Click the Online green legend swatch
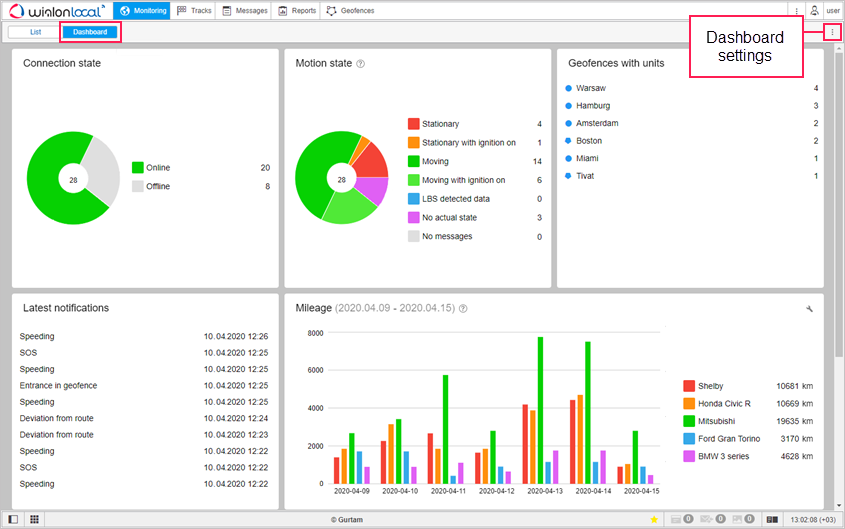The image size is (845, 529). pos(138,168)
